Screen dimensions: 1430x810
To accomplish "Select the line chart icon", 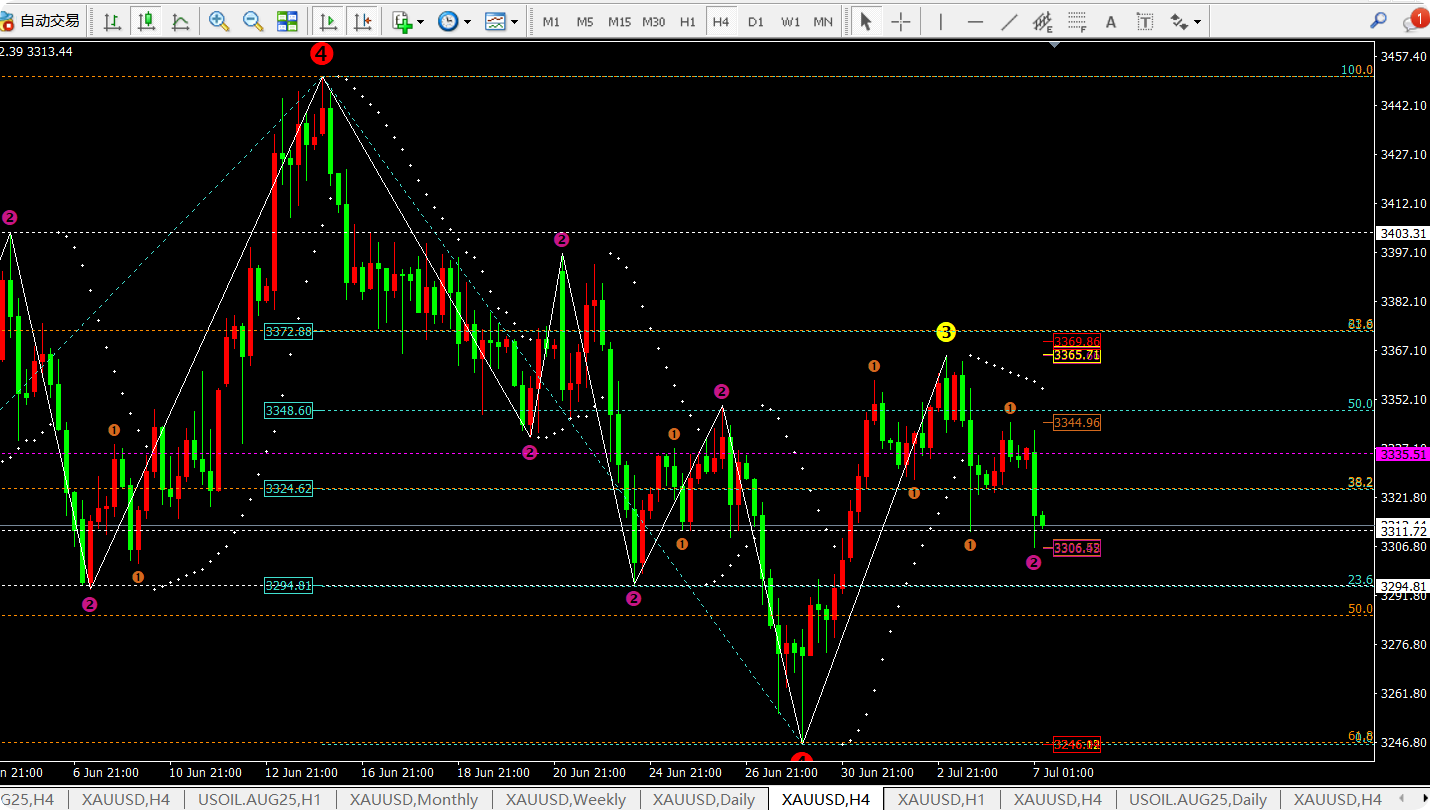I will (181, 21).
